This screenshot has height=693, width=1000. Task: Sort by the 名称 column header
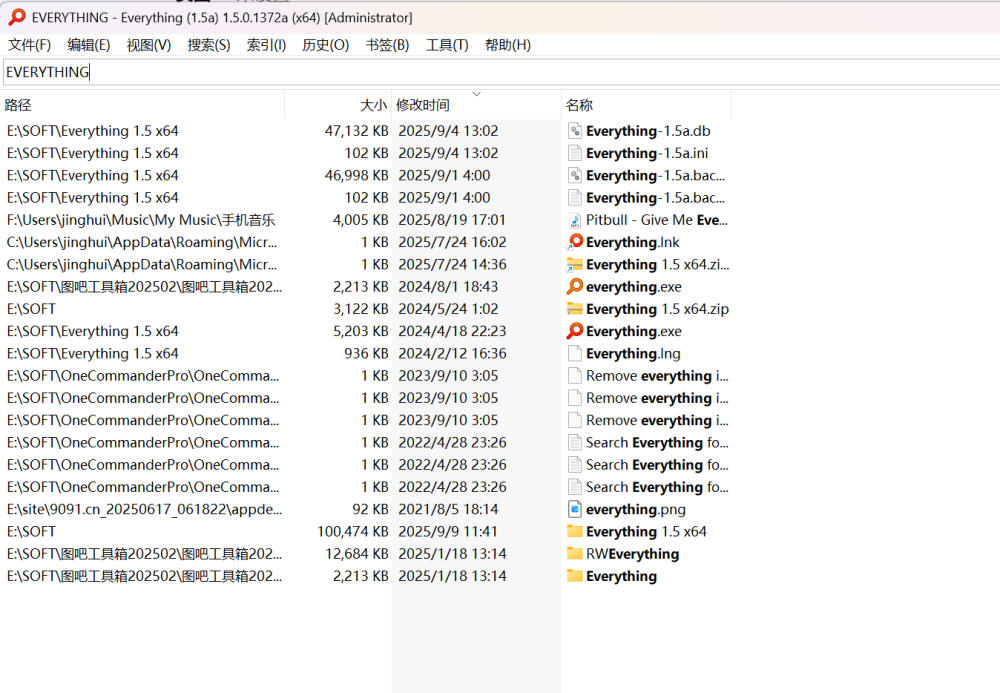click(646, 105)
